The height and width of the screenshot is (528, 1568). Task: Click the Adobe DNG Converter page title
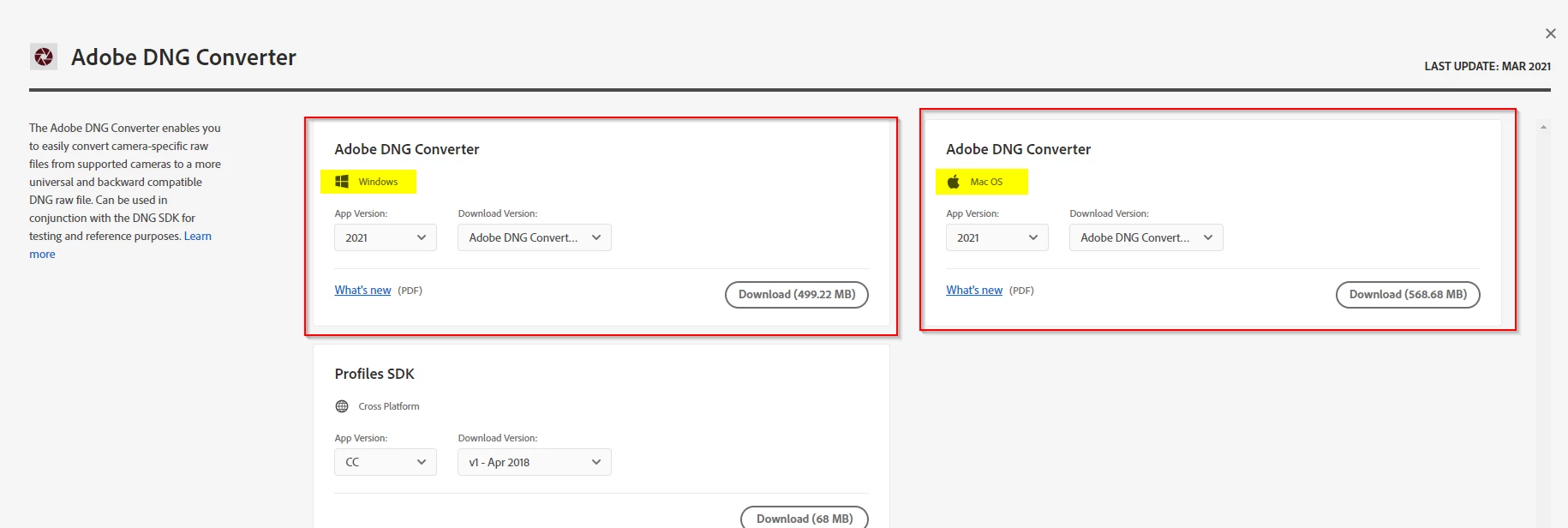(x=183, y=57)
